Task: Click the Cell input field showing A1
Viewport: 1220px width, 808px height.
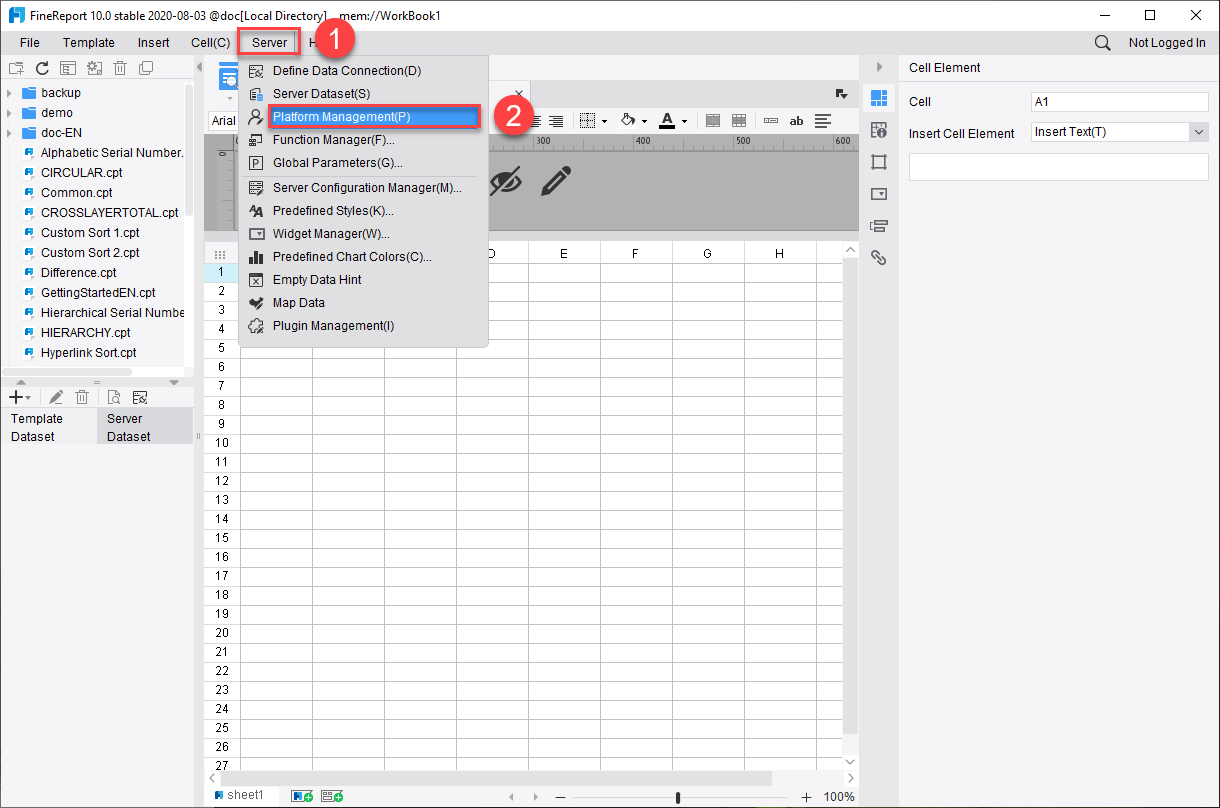Action: 1119,102
